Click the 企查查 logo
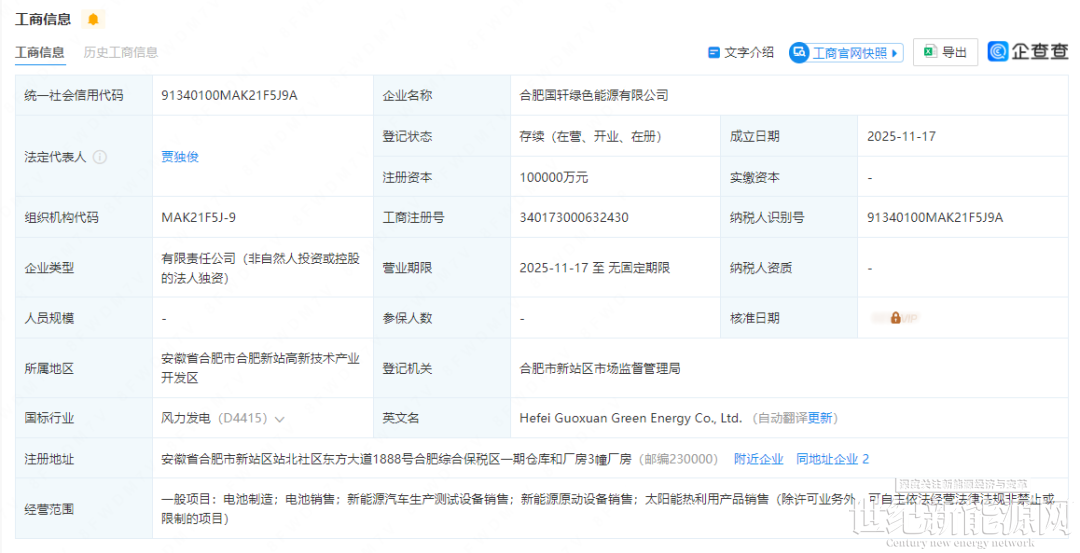The width and height of the screenshot is (1080, 553). pyautogui.click(x=1027, y=52)
